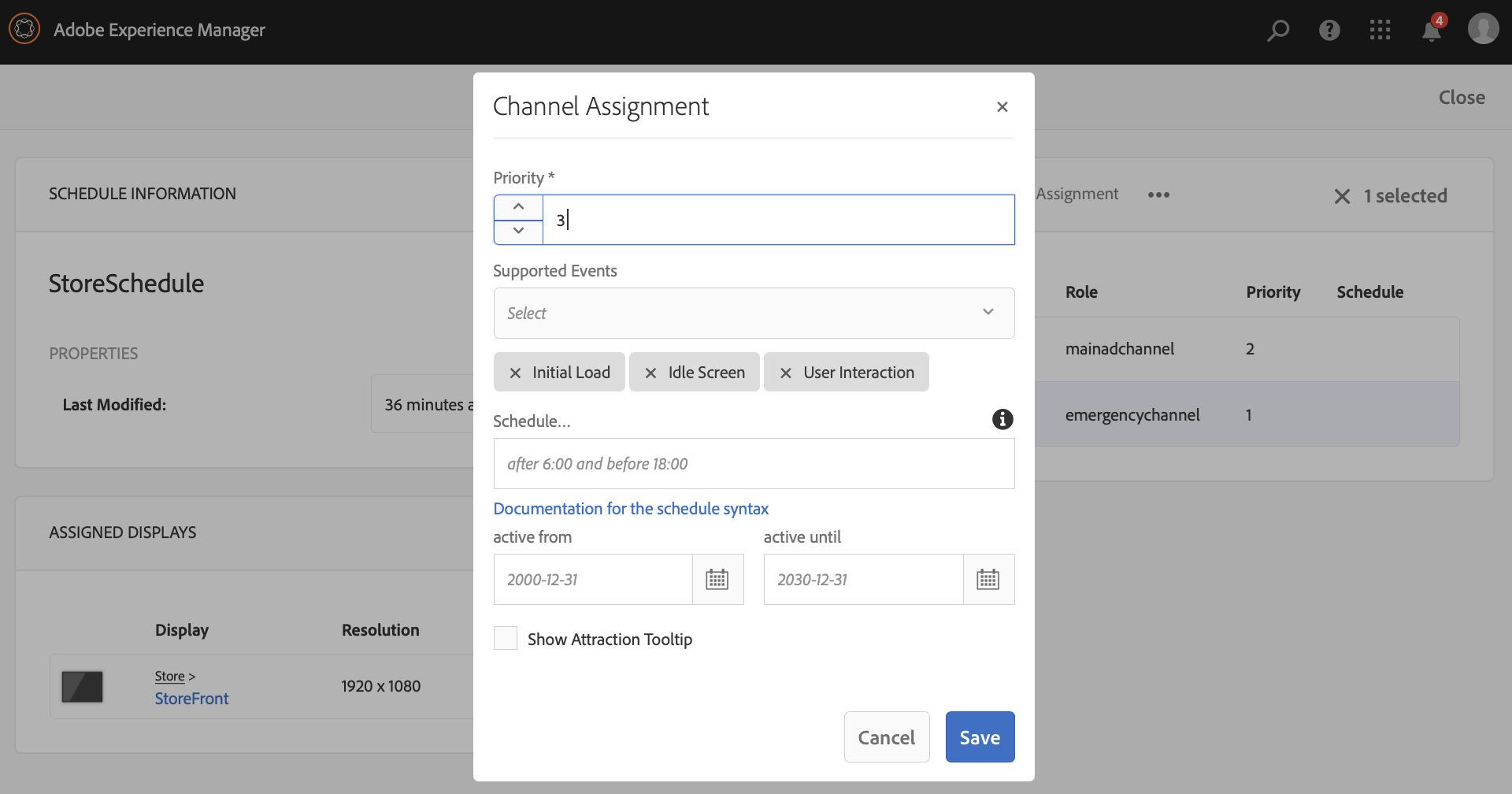Click the schedule info icon
Image resolution: width=1512 pixels, height=794 pixels.
[1002, 419]
